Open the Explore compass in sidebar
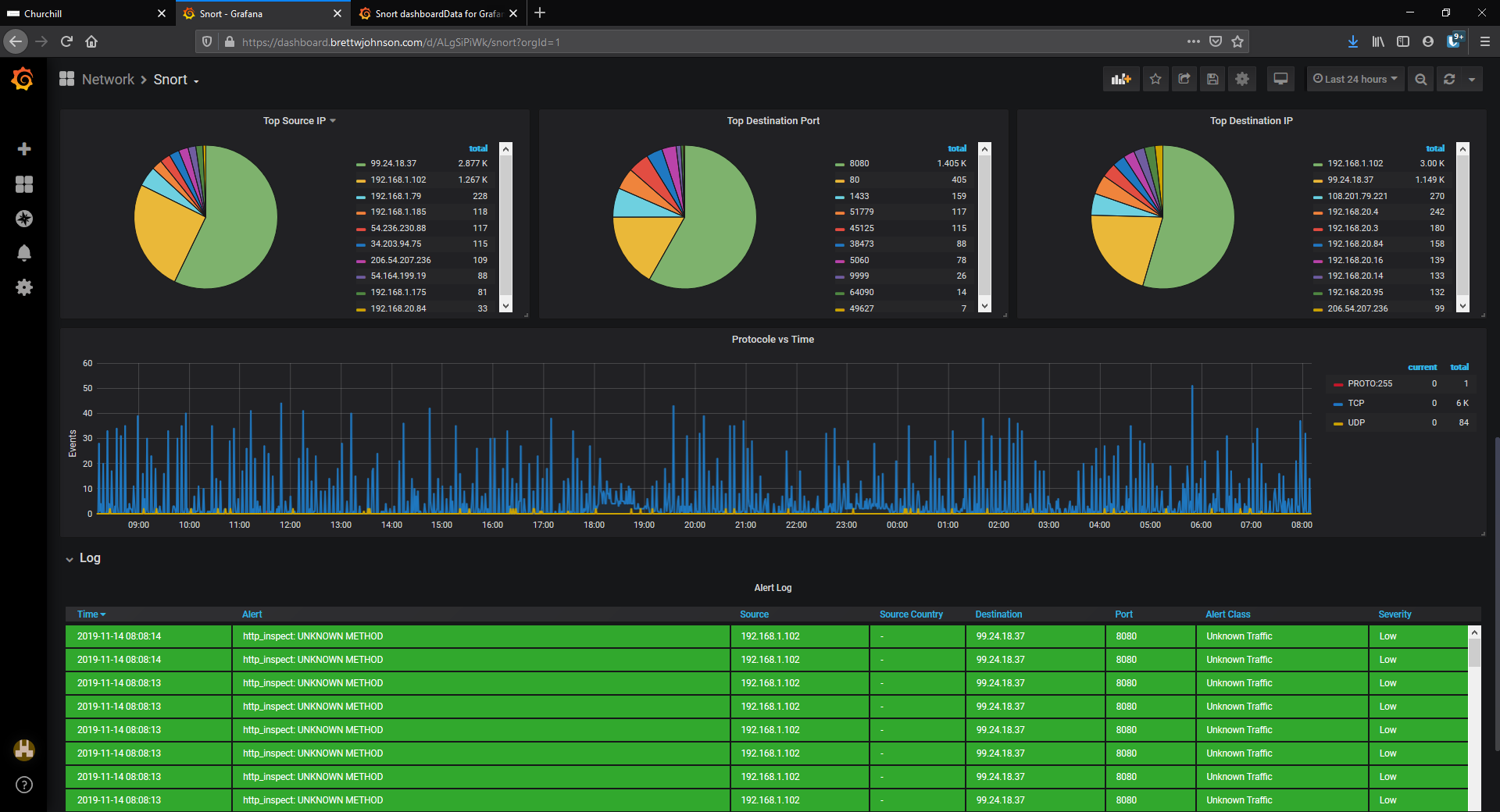 click(24, 219)
